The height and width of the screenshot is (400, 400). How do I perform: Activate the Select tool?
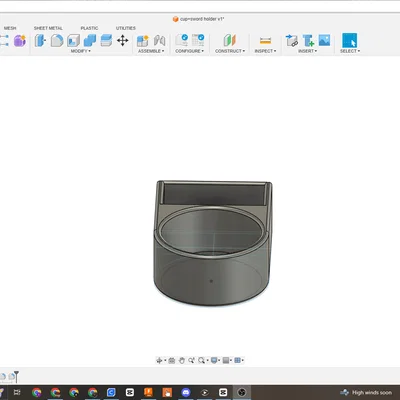tap(349, 40)
